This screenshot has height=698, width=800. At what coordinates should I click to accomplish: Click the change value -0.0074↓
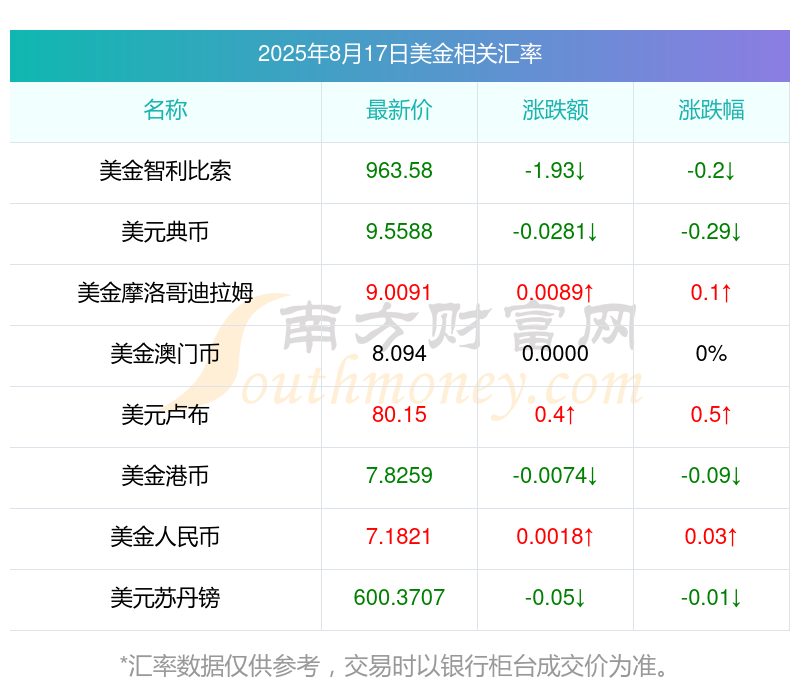click(555, 476)
